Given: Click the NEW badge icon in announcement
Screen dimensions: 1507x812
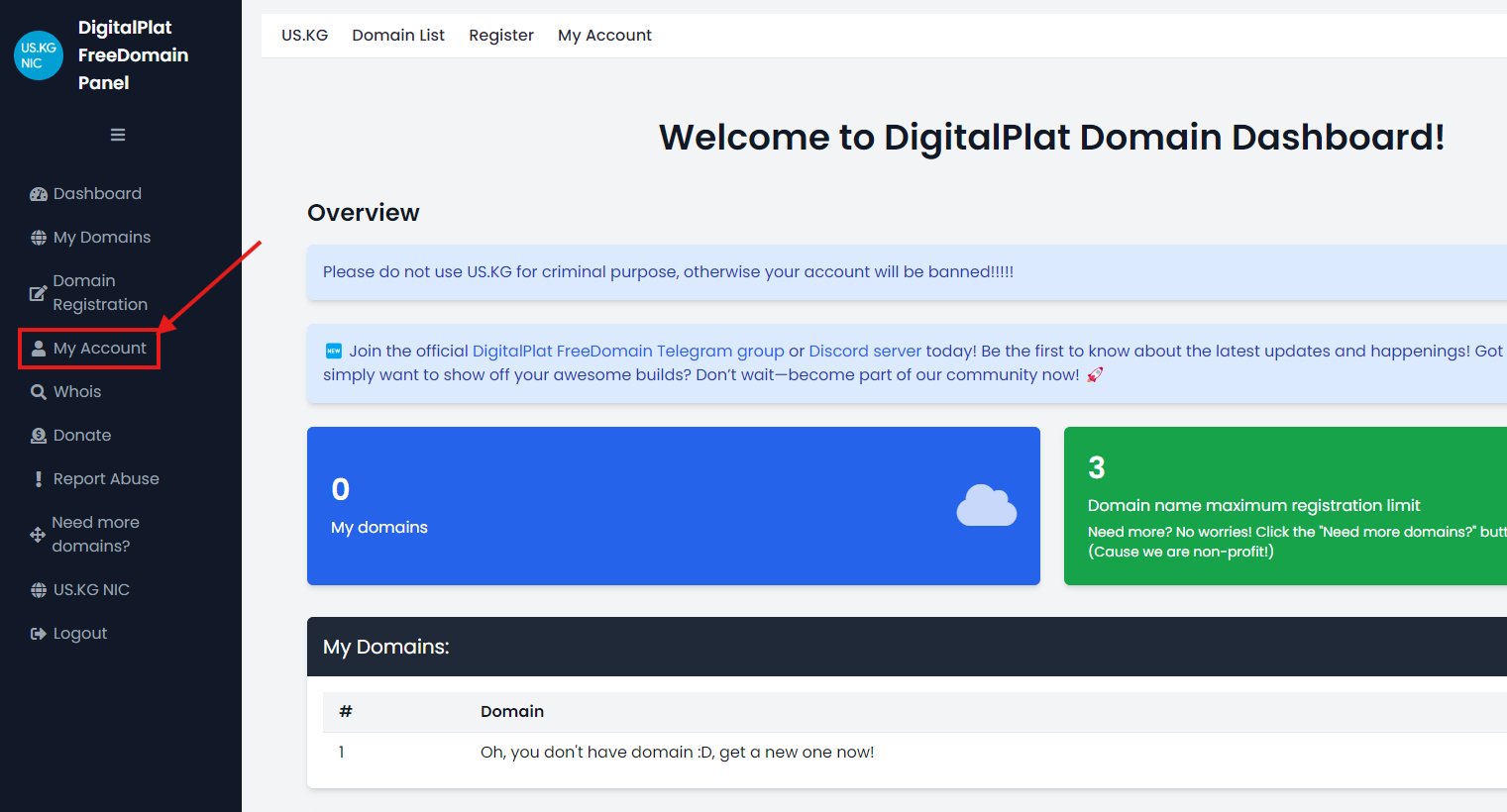Looking at the screenshot, I should pyautogui.click(x=334, y=351).
